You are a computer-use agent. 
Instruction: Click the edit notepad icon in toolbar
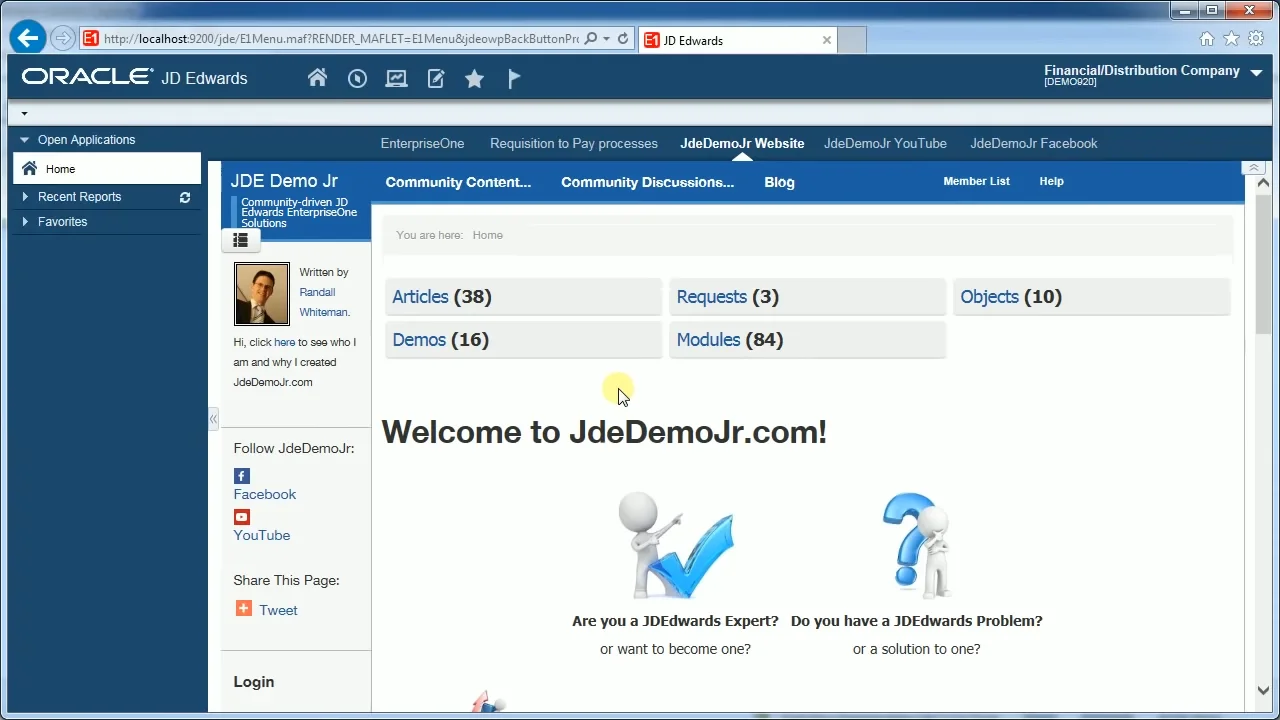[x=436, y=78]
